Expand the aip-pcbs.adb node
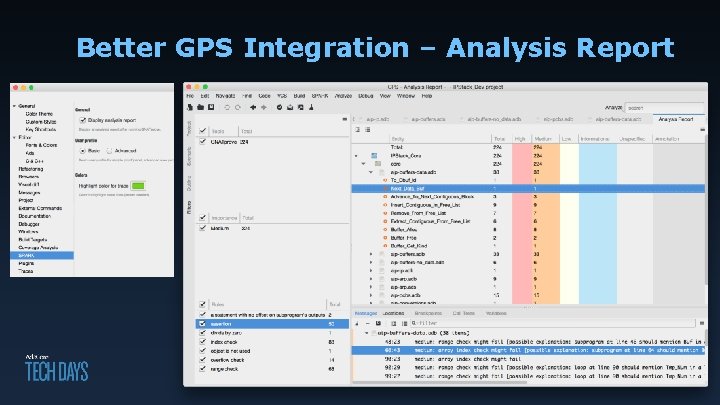The height and width of the screenshot is (405, 720). 371,295
